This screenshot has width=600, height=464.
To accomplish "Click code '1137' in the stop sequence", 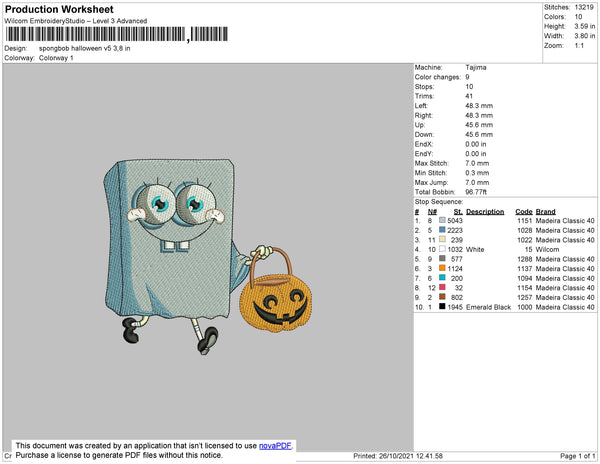I will click(525, 269).
